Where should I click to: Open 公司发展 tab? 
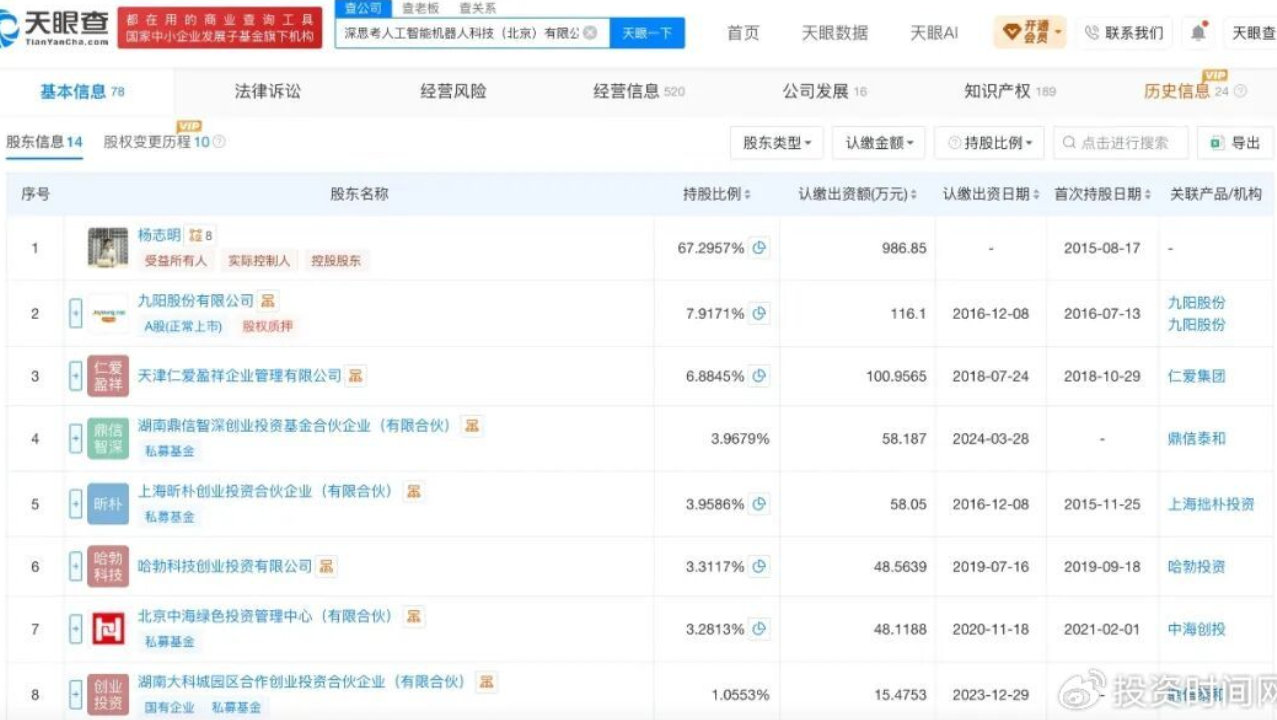click(x=824, y=91)
